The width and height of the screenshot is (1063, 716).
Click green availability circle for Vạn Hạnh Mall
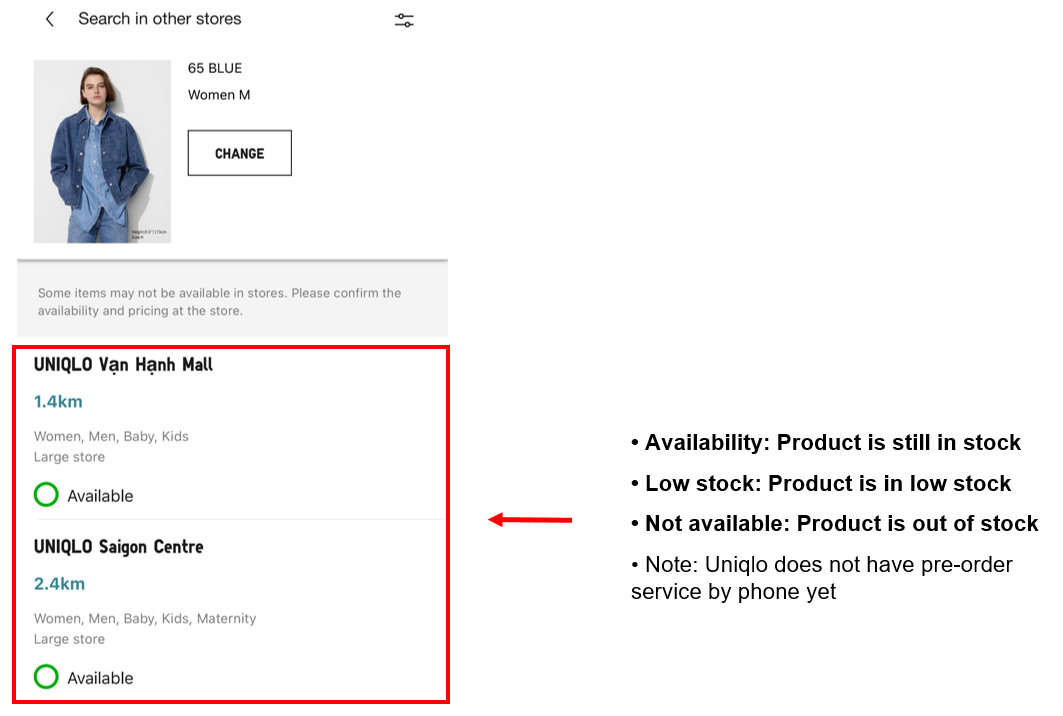pyautogui.click(x=46, y=495)
